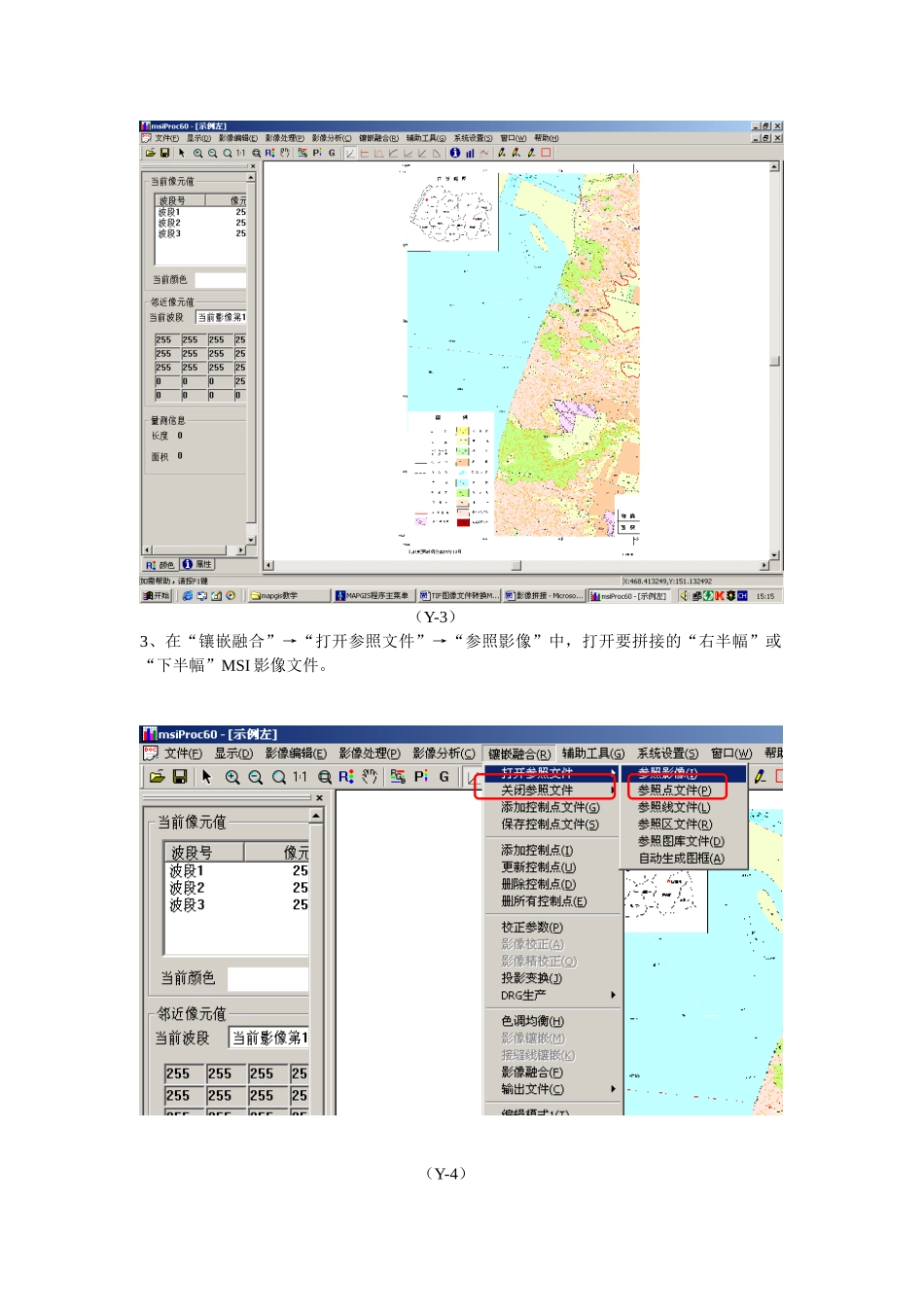Switch to MAPGIS程序主菜单 taskbar window
The image size is (924, 1307).
[x=373, y=596]
